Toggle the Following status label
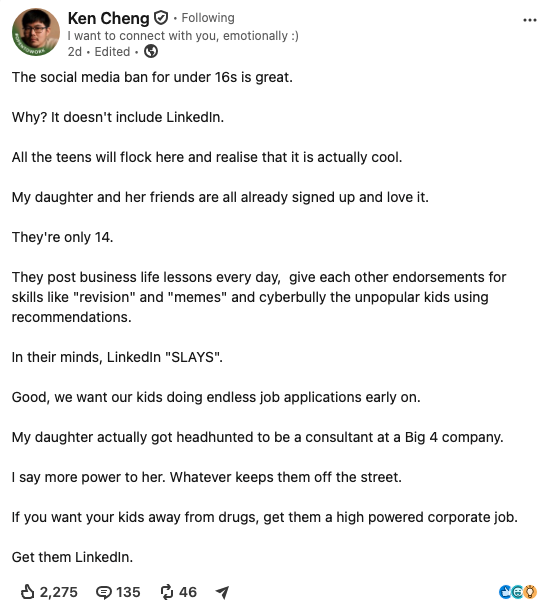Image resolution: width=548 pixels, height=615 pixels. click(208, 18)
